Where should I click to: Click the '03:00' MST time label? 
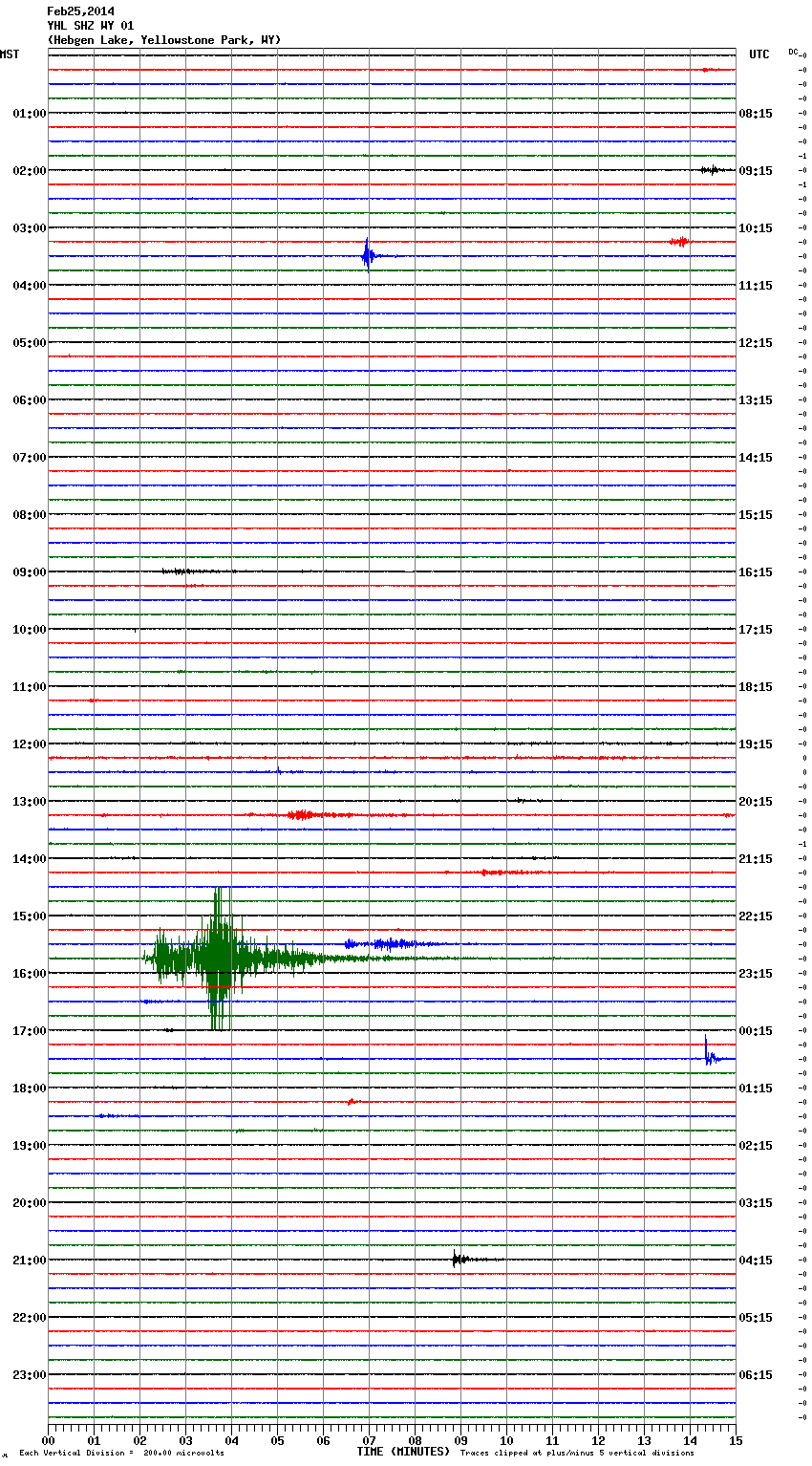click(x=29, y=228)
